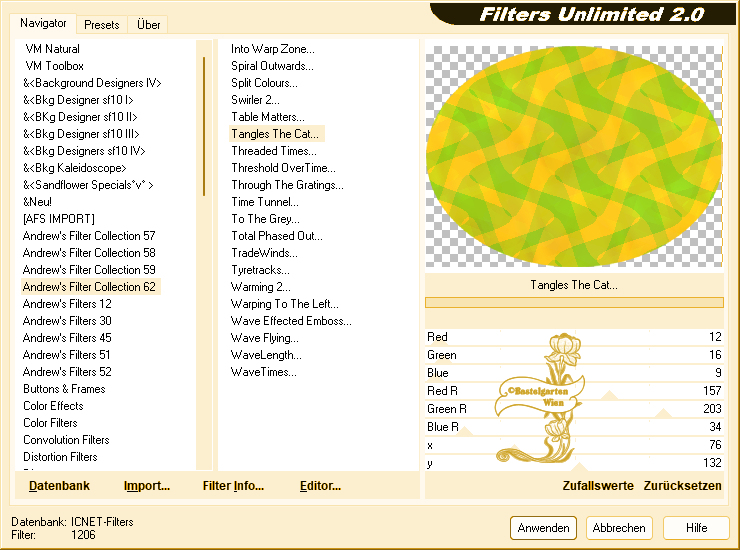
Task: Choose TradeWinds... filter
Action: [264, 253]
